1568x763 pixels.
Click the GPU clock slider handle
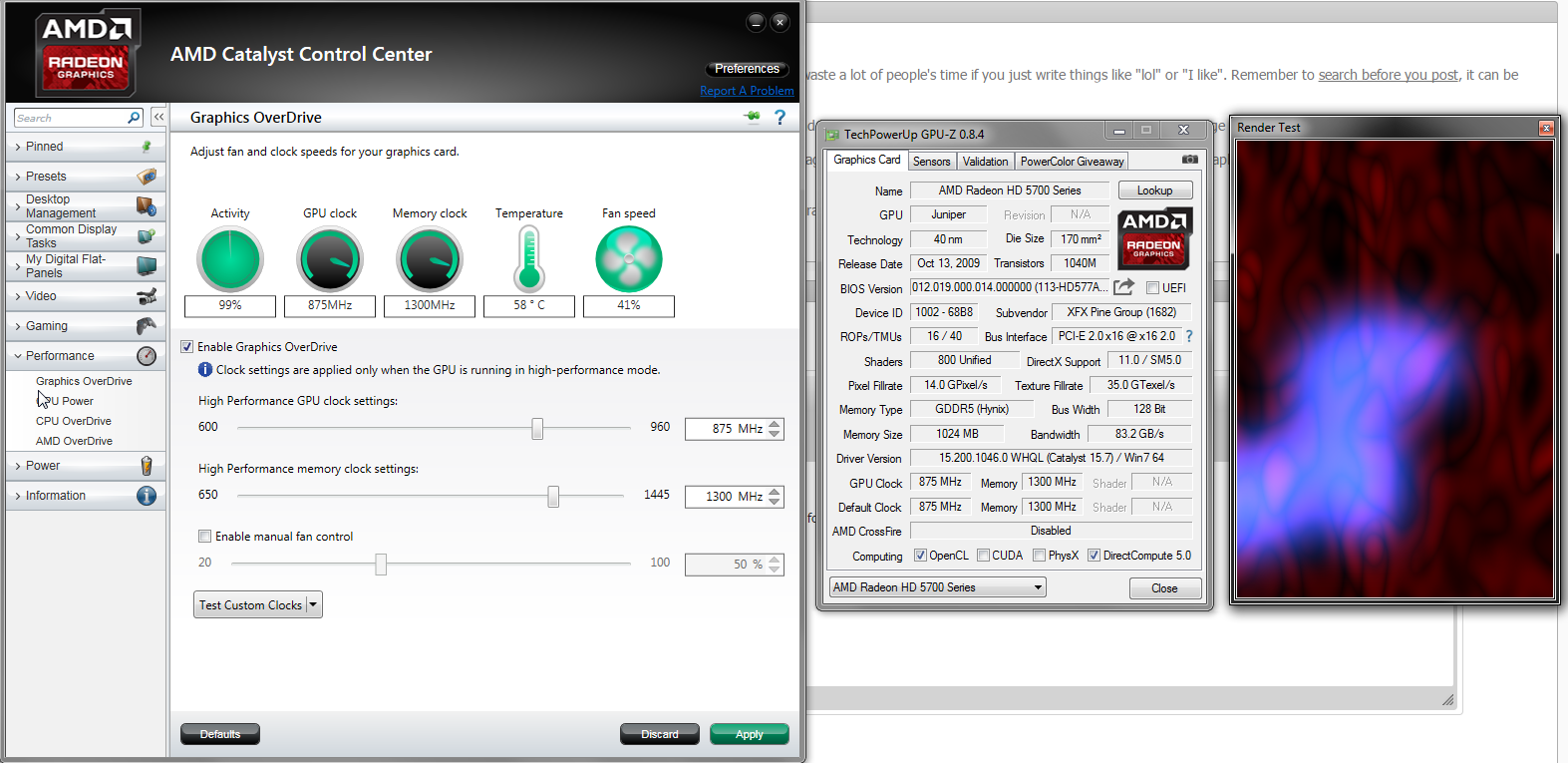coord(537,429)
